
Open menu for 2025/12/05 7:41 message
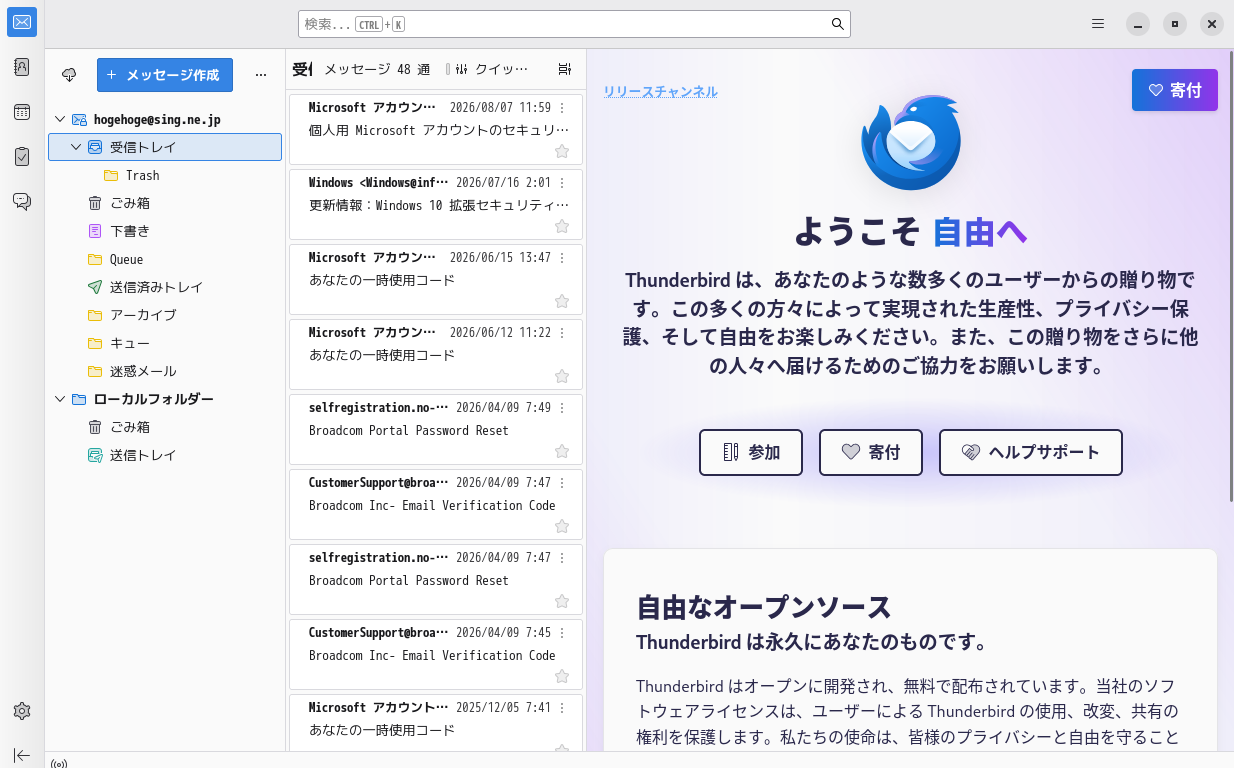[x=562, y=708]
